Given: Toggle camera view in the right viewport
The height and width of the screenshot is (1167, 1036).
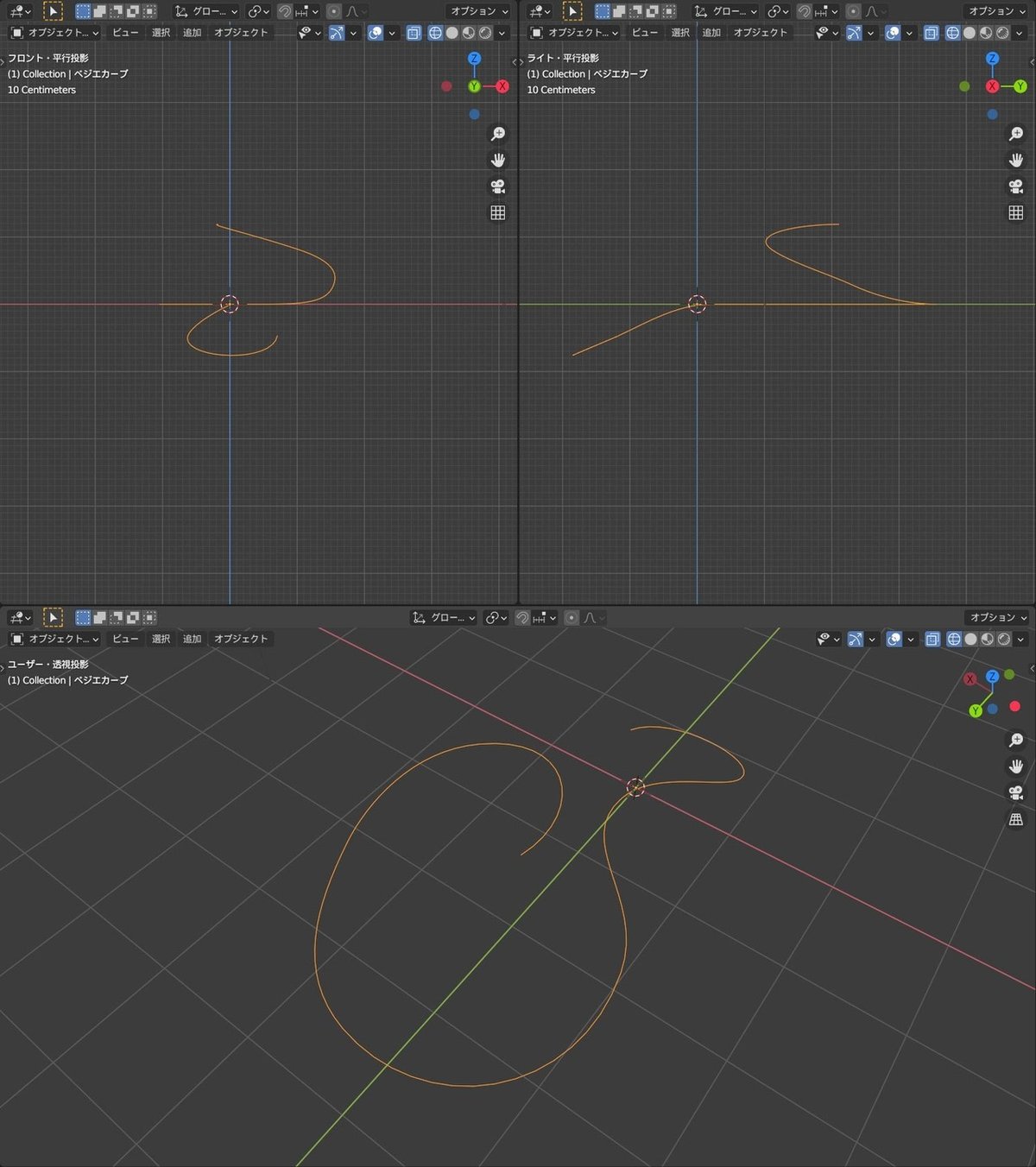Looking at the screenshot, I should coord(1016,186).
